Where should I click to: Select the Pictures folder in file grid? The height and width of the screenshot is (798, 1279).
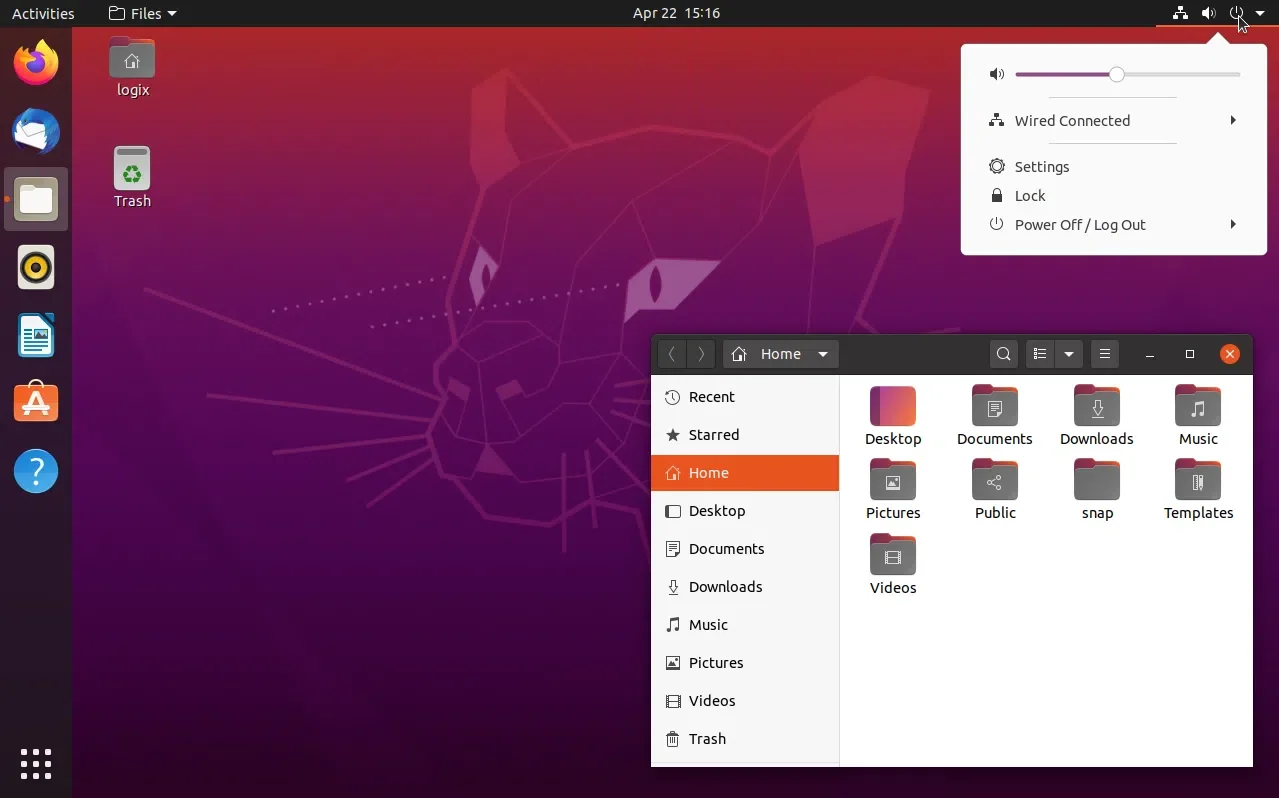click(893, 490)
